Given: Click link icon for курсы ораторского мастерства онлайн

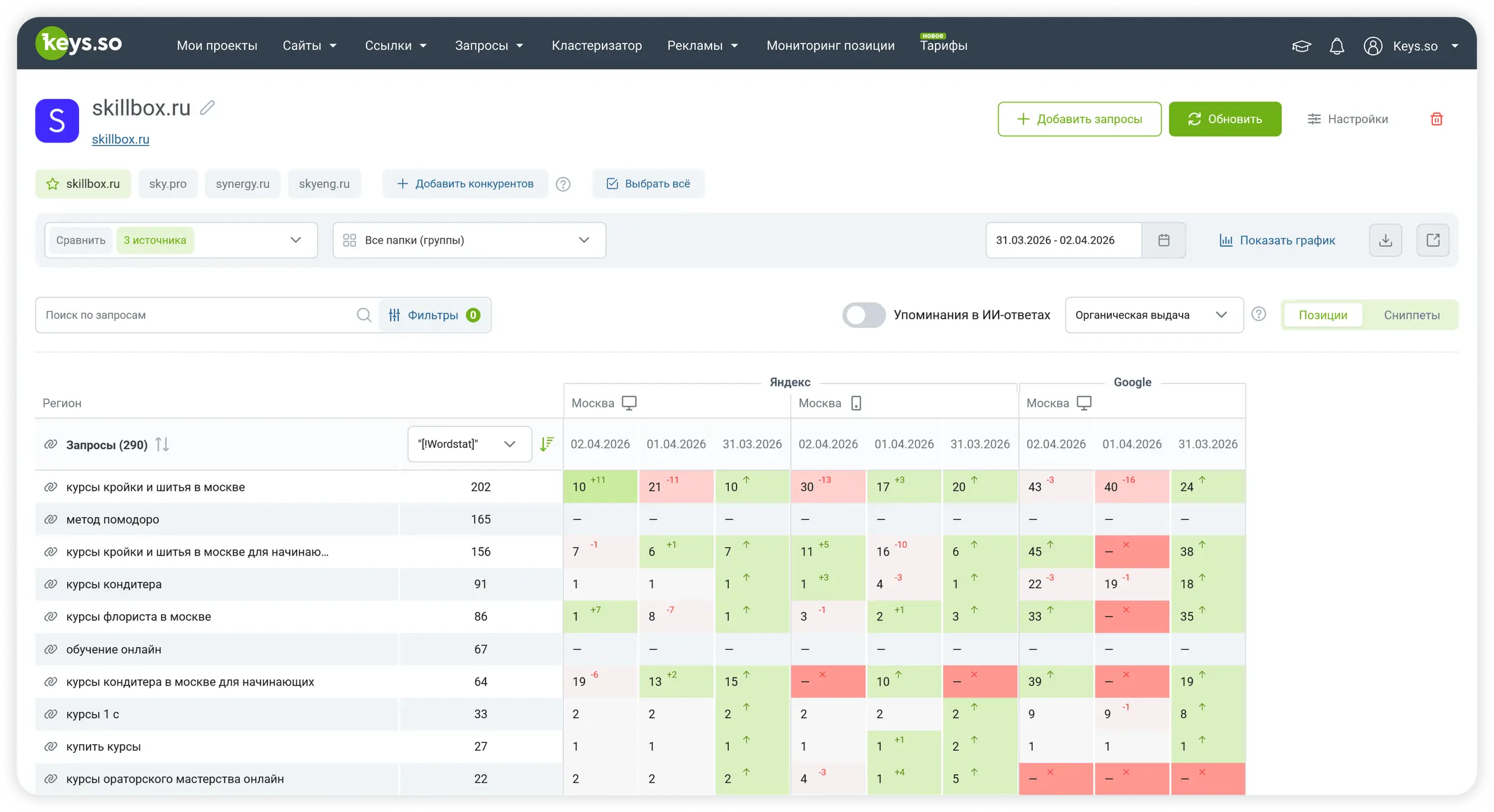Looking at the screenshot, I should point(51,779).
